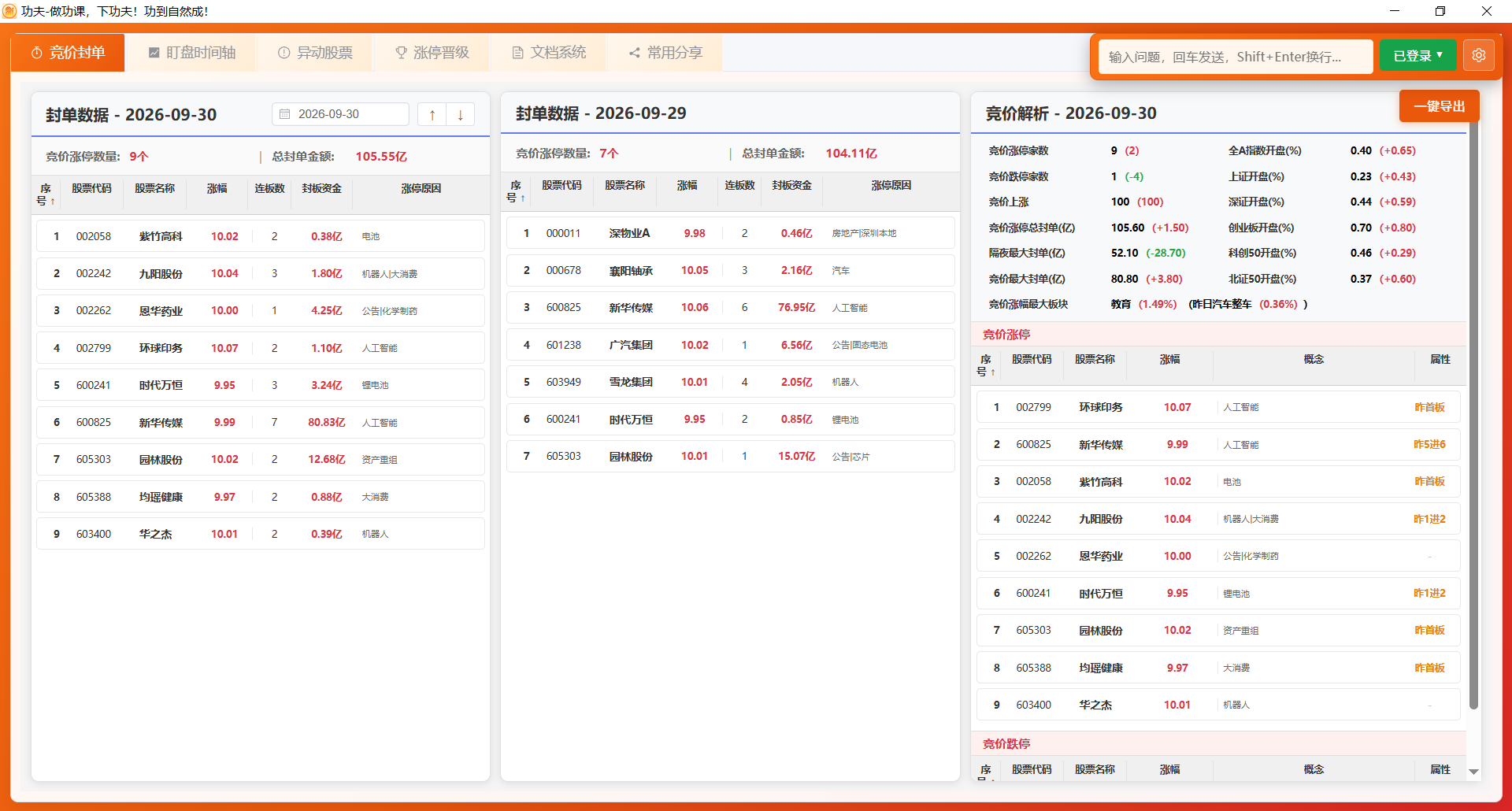Image resolution: width=1512 pixels, height=811 pixels.
Task: Click calendar icon in date field
Action: (285, 114)
